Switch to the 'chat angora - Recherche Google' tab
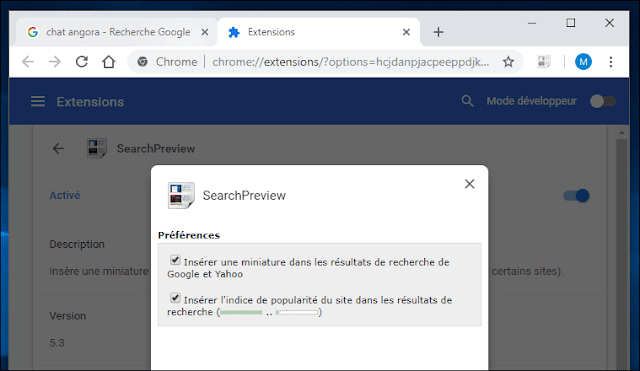The image size is (640, 371). tap(116, 32)
